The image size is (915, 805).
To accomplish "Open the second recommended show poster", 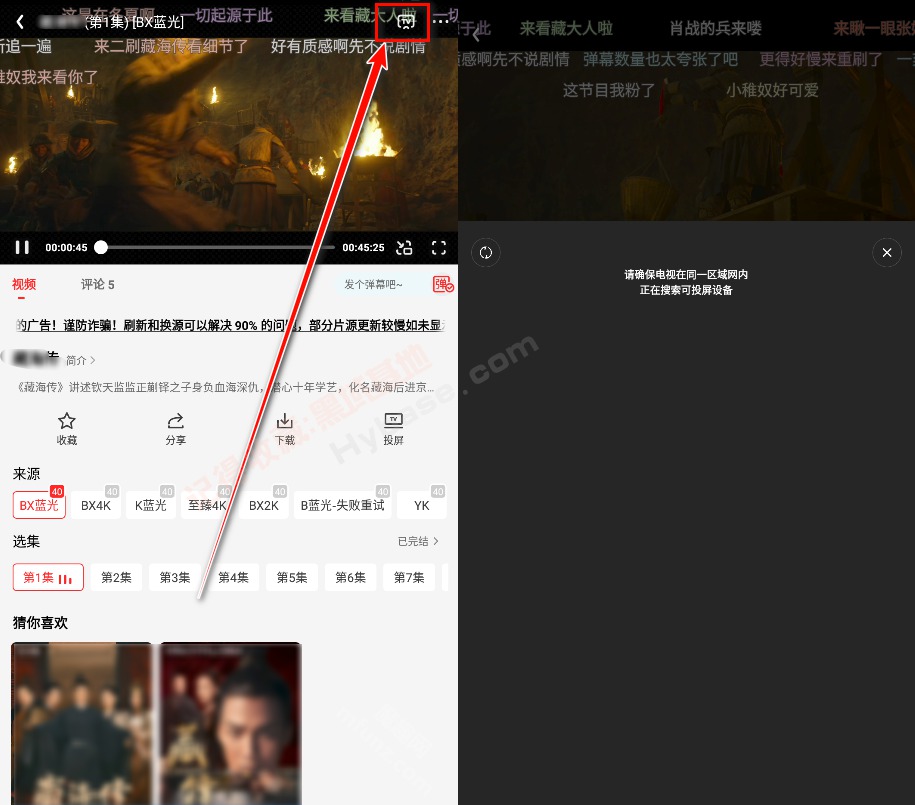I will pos(231,723).
